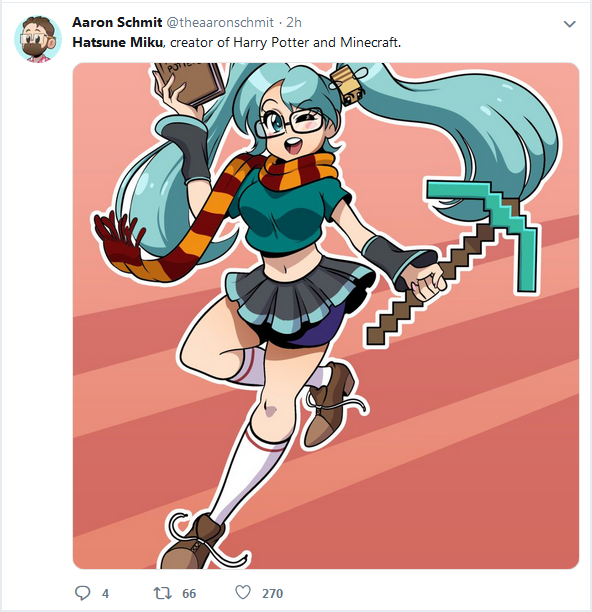Click the reply speech bubble icon
The image size is (592, 612).
(82, 593)
